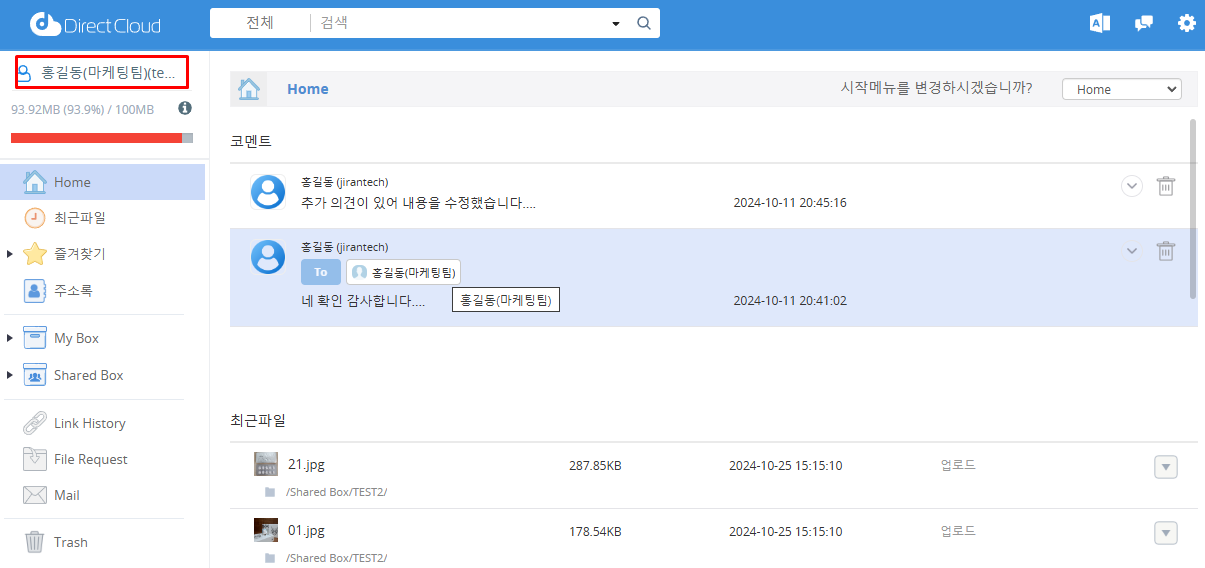Click the home icon in breadcrumb bar
The width and height of the screenshot is (1205, 568).
(249, 89)
